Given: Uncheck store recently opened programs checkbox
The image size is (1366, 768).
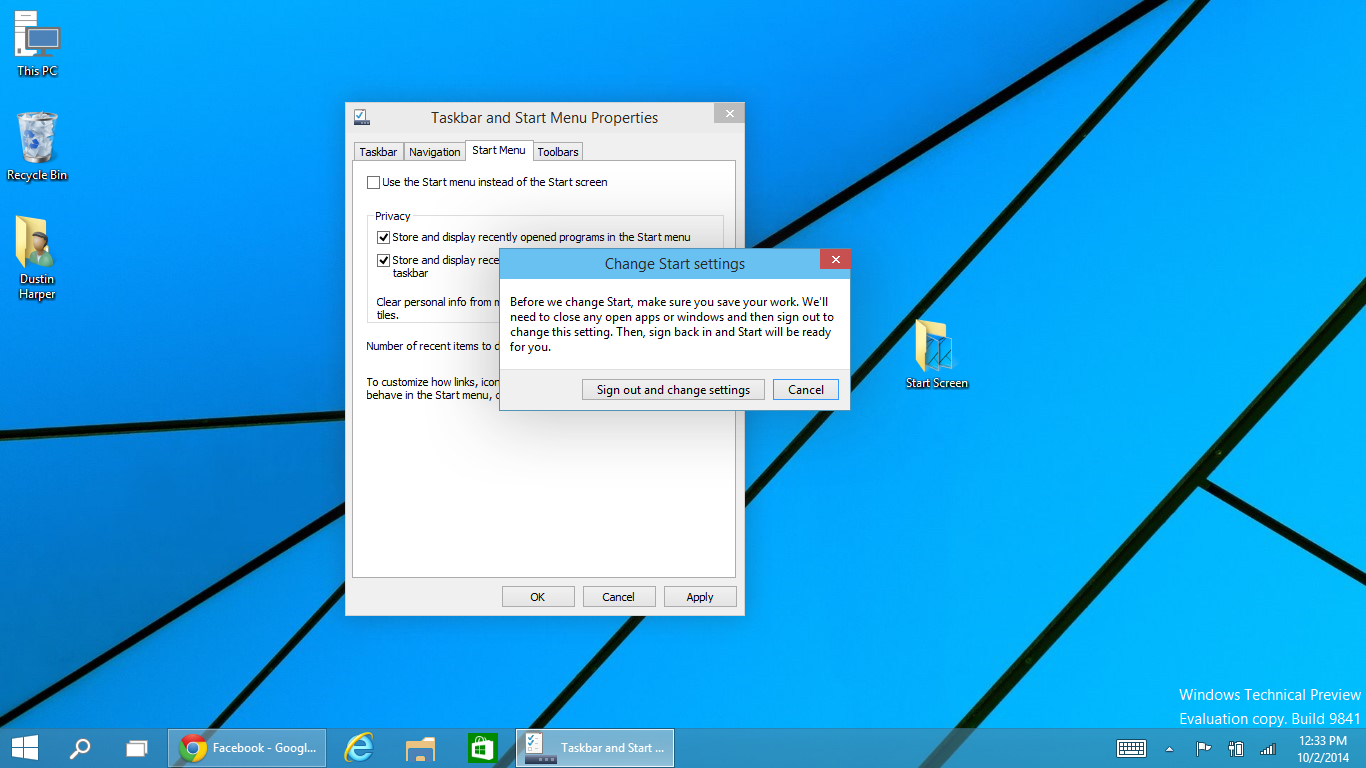Looking at the screenshot, I should point(383,237).
